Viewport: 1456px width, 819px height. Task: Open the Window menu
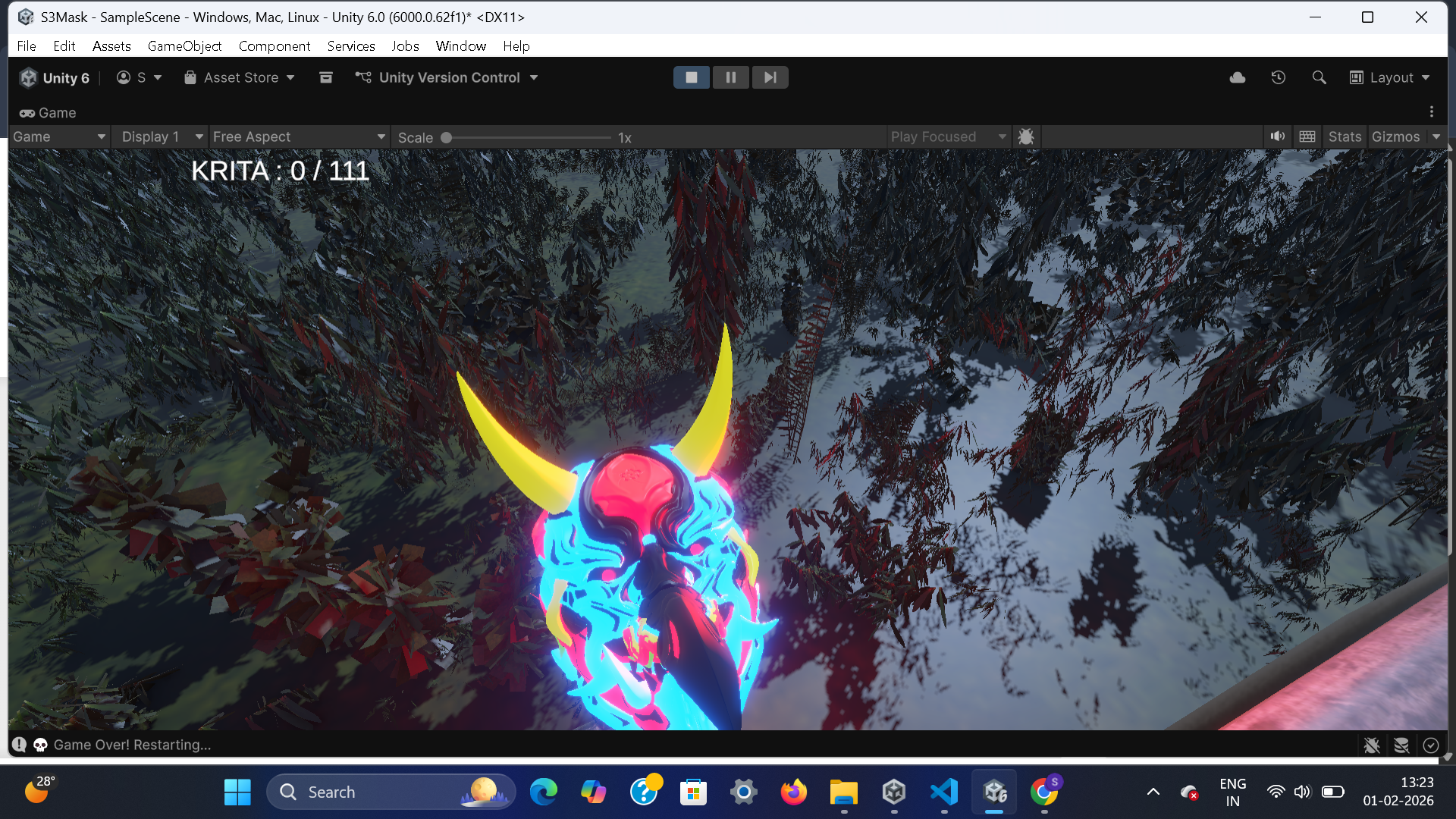(x=460, y=46)
